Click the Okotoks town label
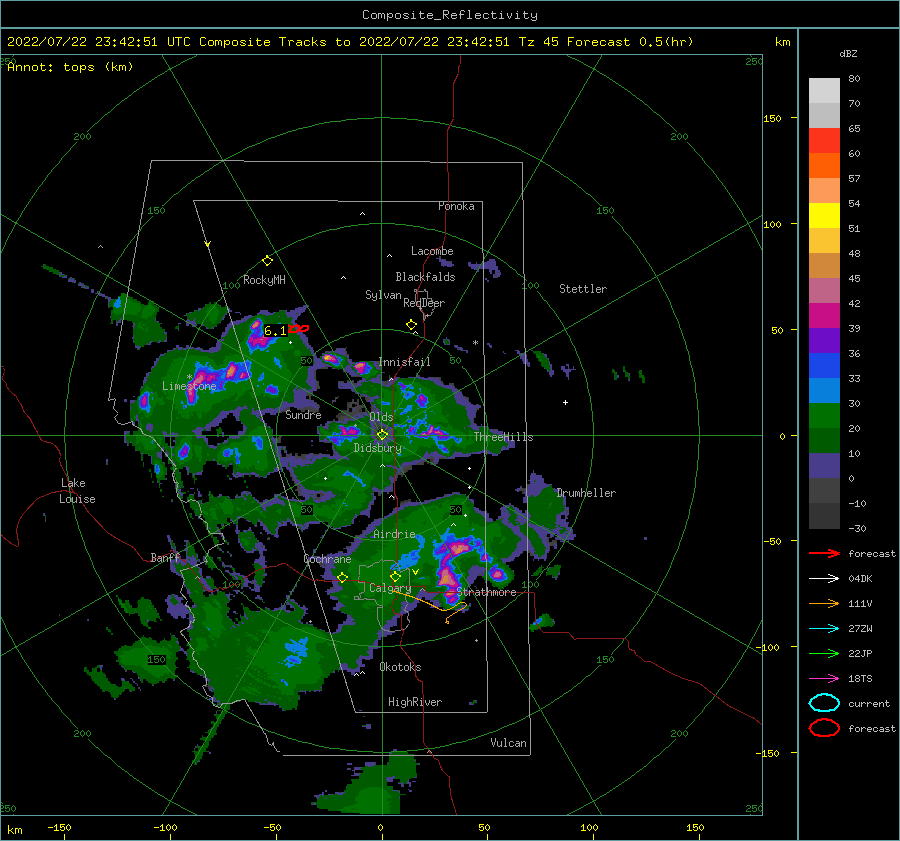This screenshot has height=841, width=900. pyautogui.click(x=400, y=667)
